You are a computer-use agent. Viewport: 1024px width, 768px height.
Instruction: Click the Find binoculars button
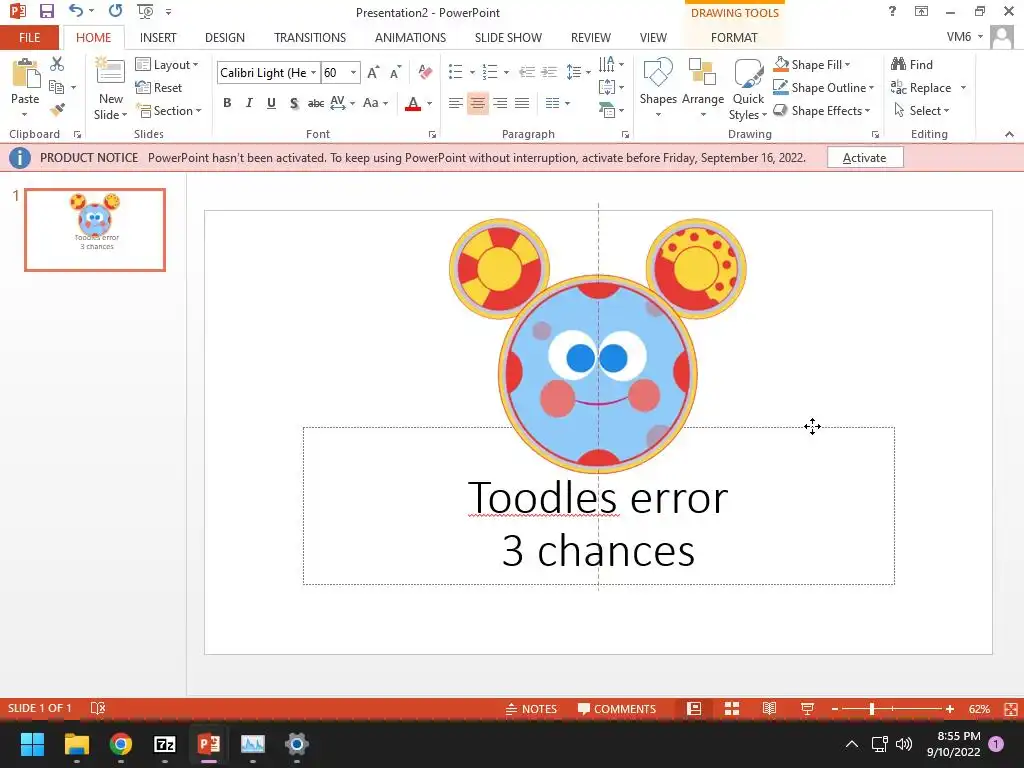click(912, 65)
